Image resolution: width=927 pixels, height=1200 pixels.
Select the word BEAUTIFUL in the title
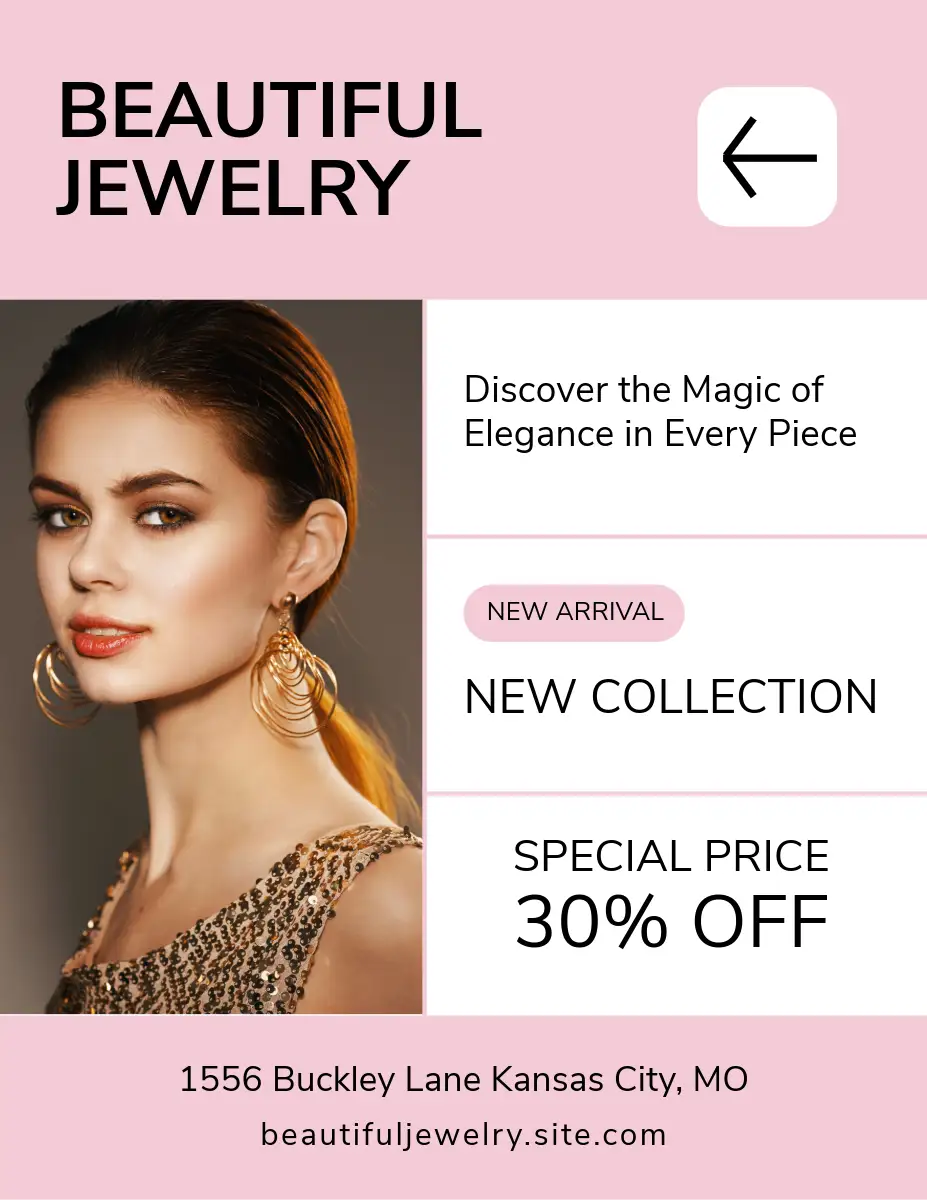point(270,110)
